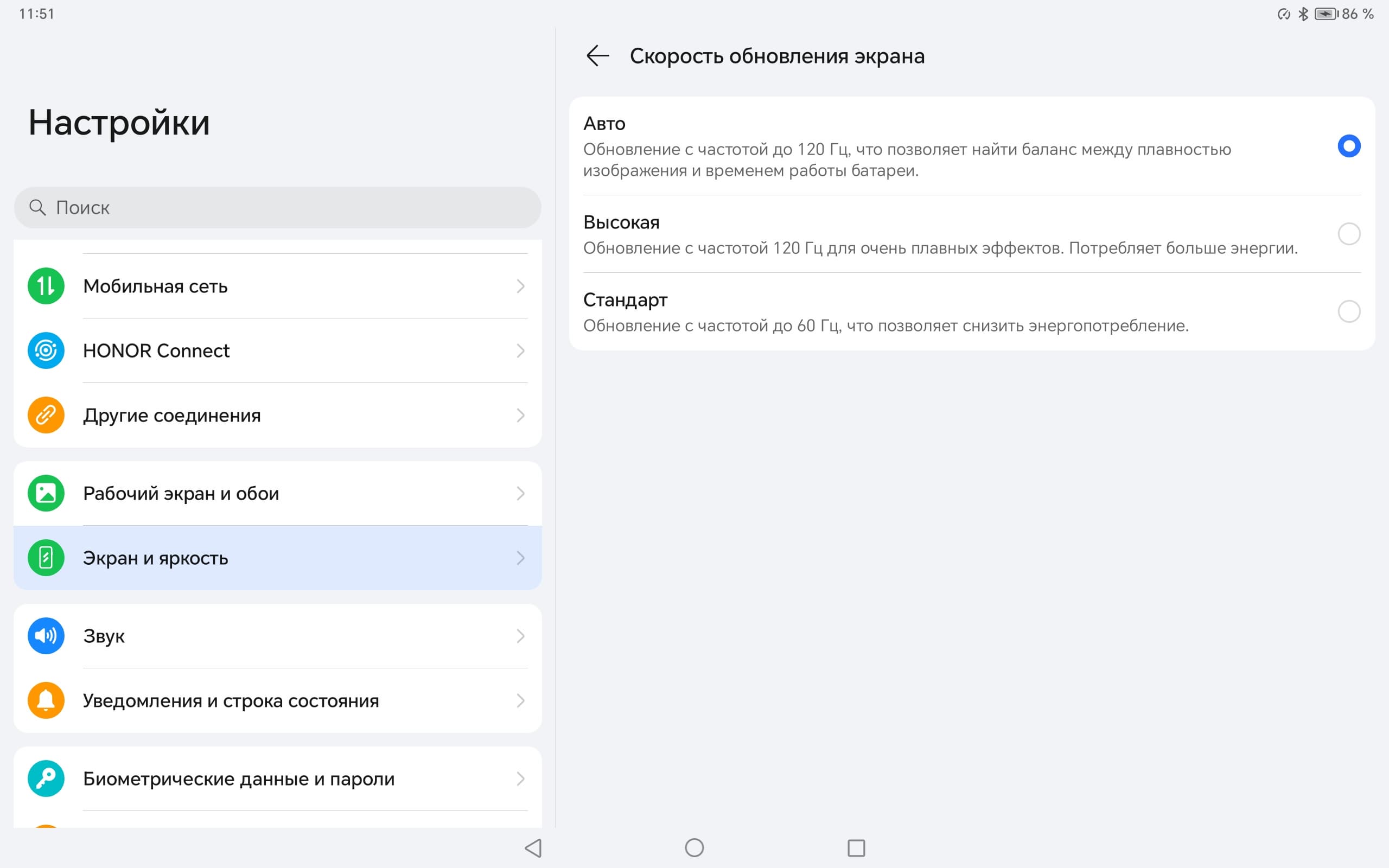Click the orange bell notifications icon

(x=46, y=700)
